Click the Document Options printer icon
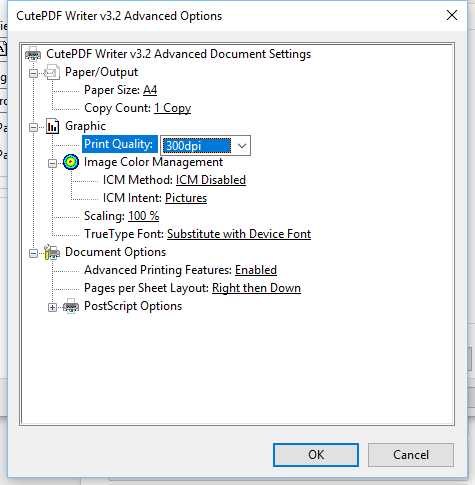 (52, 252)
